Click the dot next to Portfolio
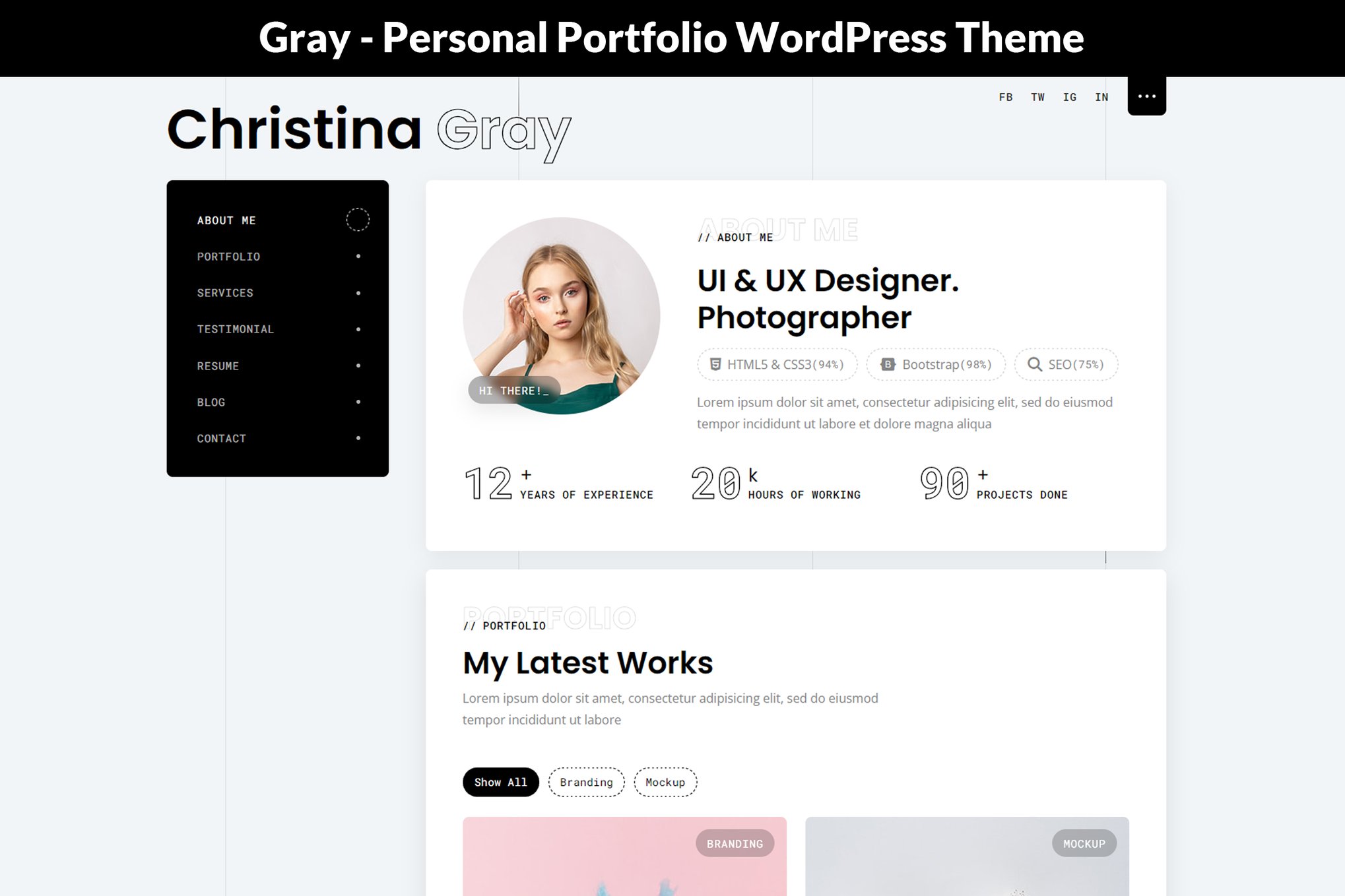The image size is (1345, 896). point(358,256)
